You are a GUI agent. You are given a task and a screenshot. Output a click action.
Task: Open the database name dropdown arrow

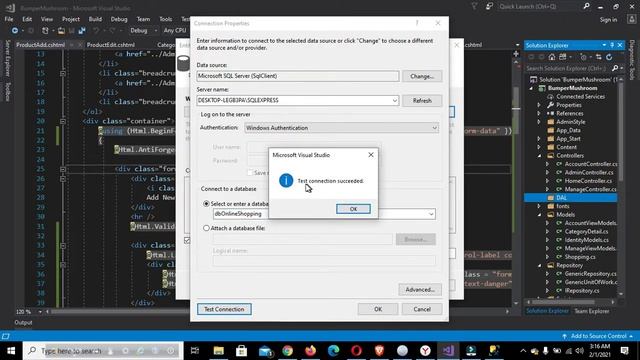pyautogui.click(x=431, y=214)
